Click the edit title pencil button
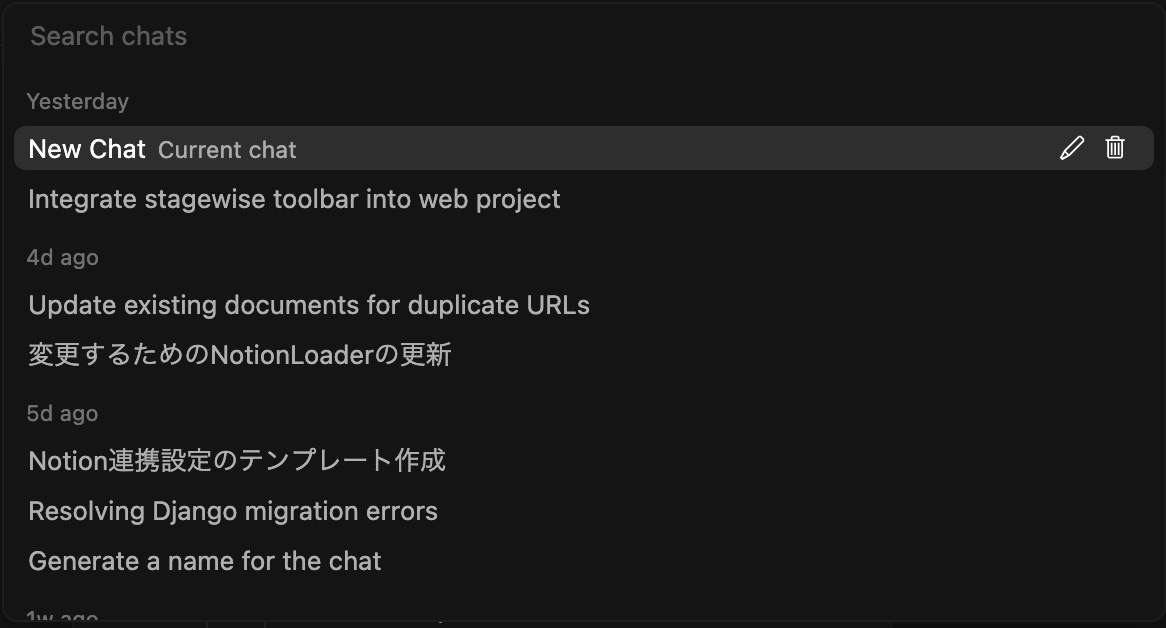The image size is (1166, 628). [x=1072, y=148]
